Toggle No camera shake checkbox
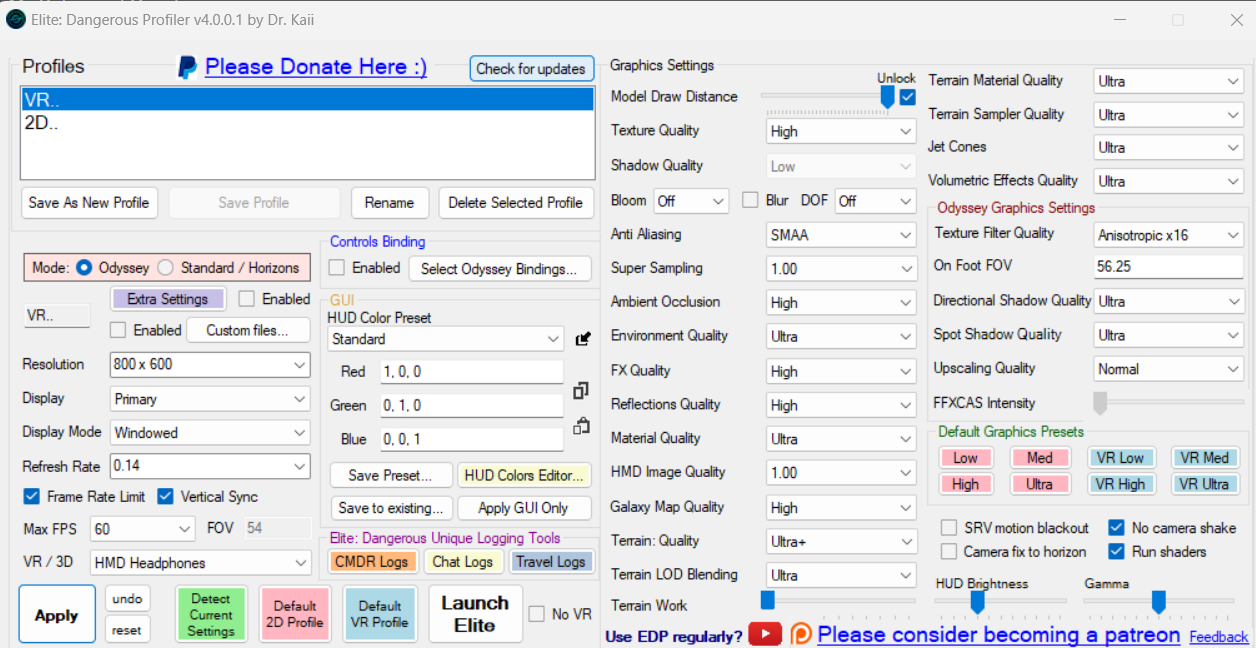 pyautogui.click(x=1116, y=528)
